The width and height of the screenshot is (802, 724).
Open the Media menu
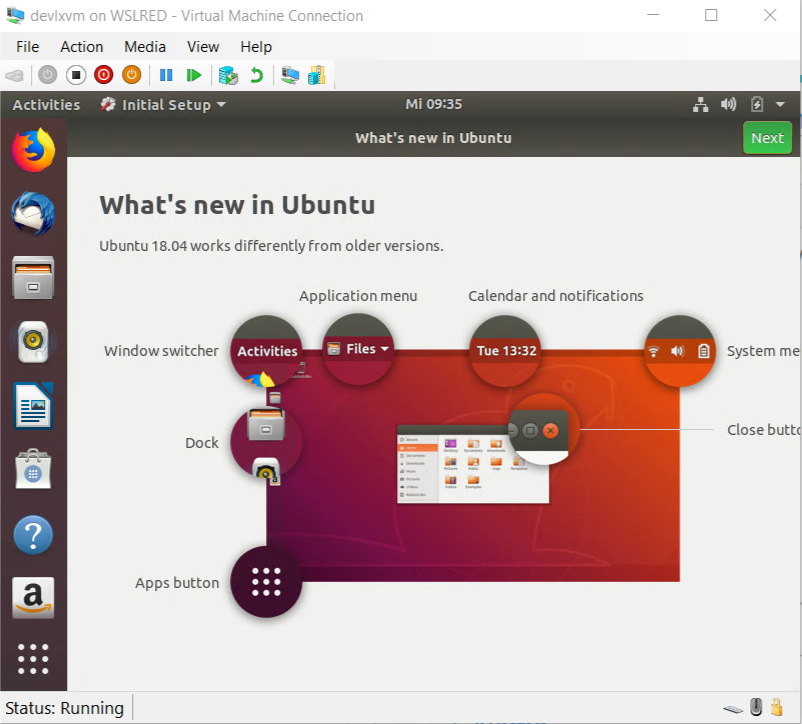coord(145,47)
